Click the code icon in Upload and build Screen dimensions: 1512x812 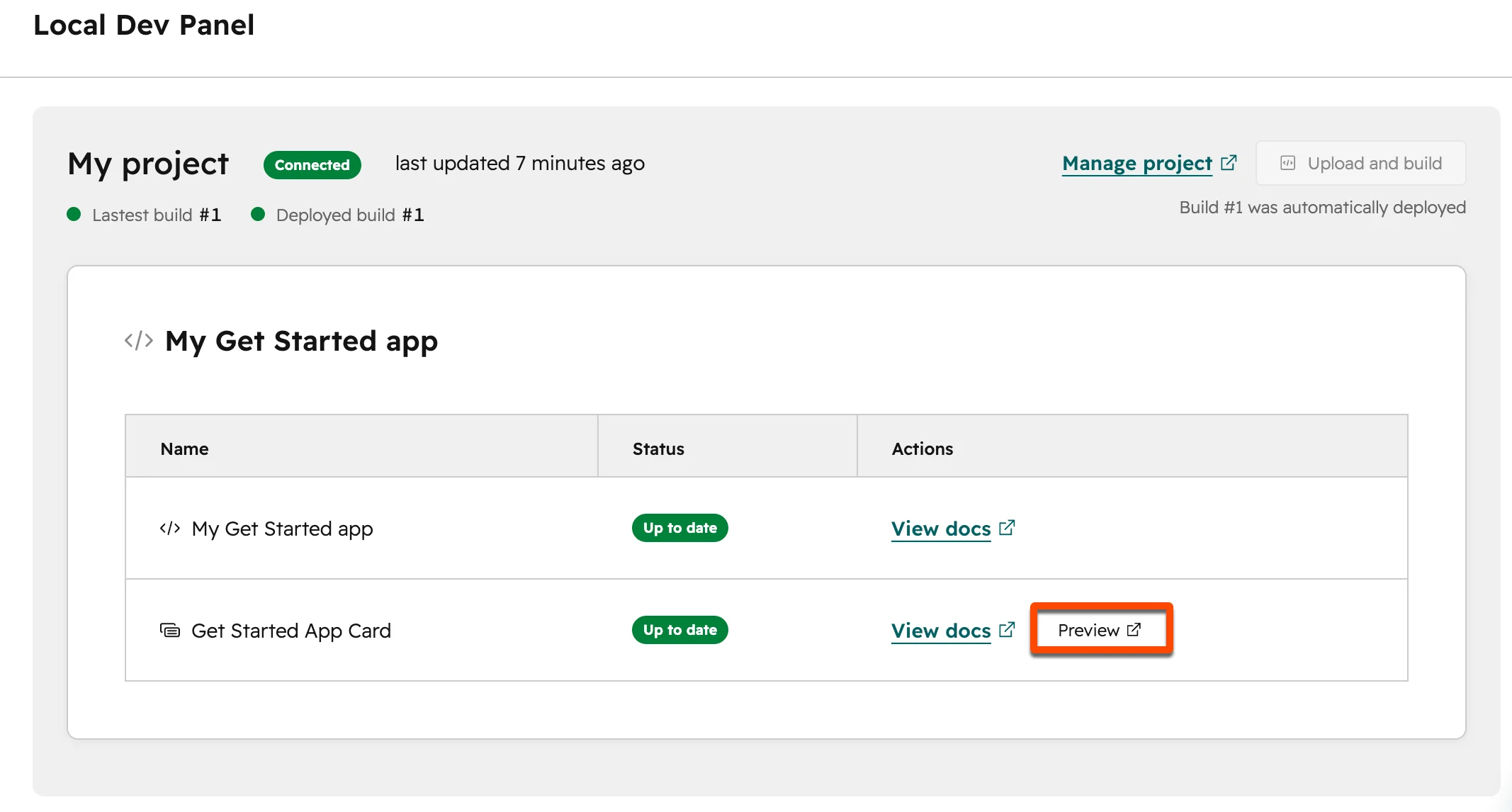tap(1287, 164)
